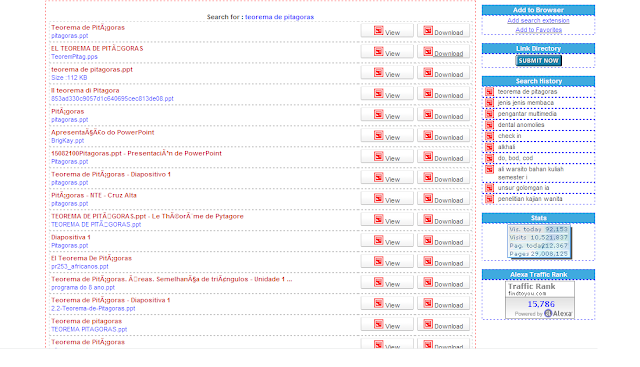Click pr253_africanos.ppt filename

(80, 267)
